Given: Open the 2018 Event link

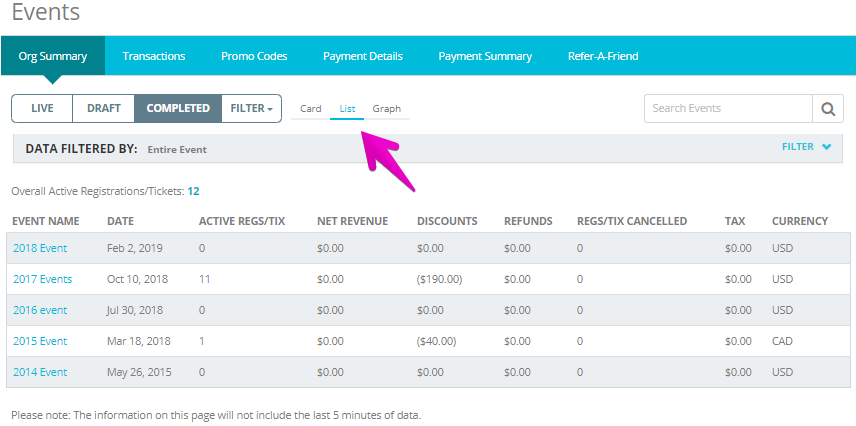Looking at the screenshot, I should click(x=40, y=248).
